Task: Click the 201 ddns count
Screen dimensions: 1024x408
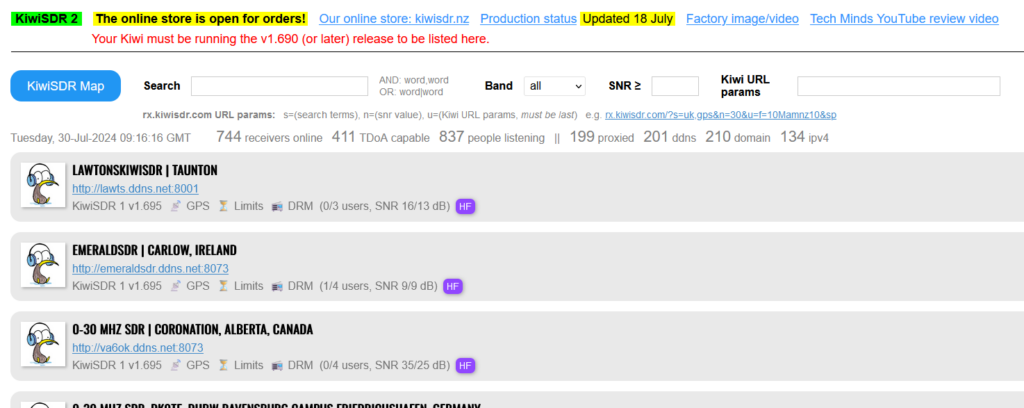Action: coord(670,137)
